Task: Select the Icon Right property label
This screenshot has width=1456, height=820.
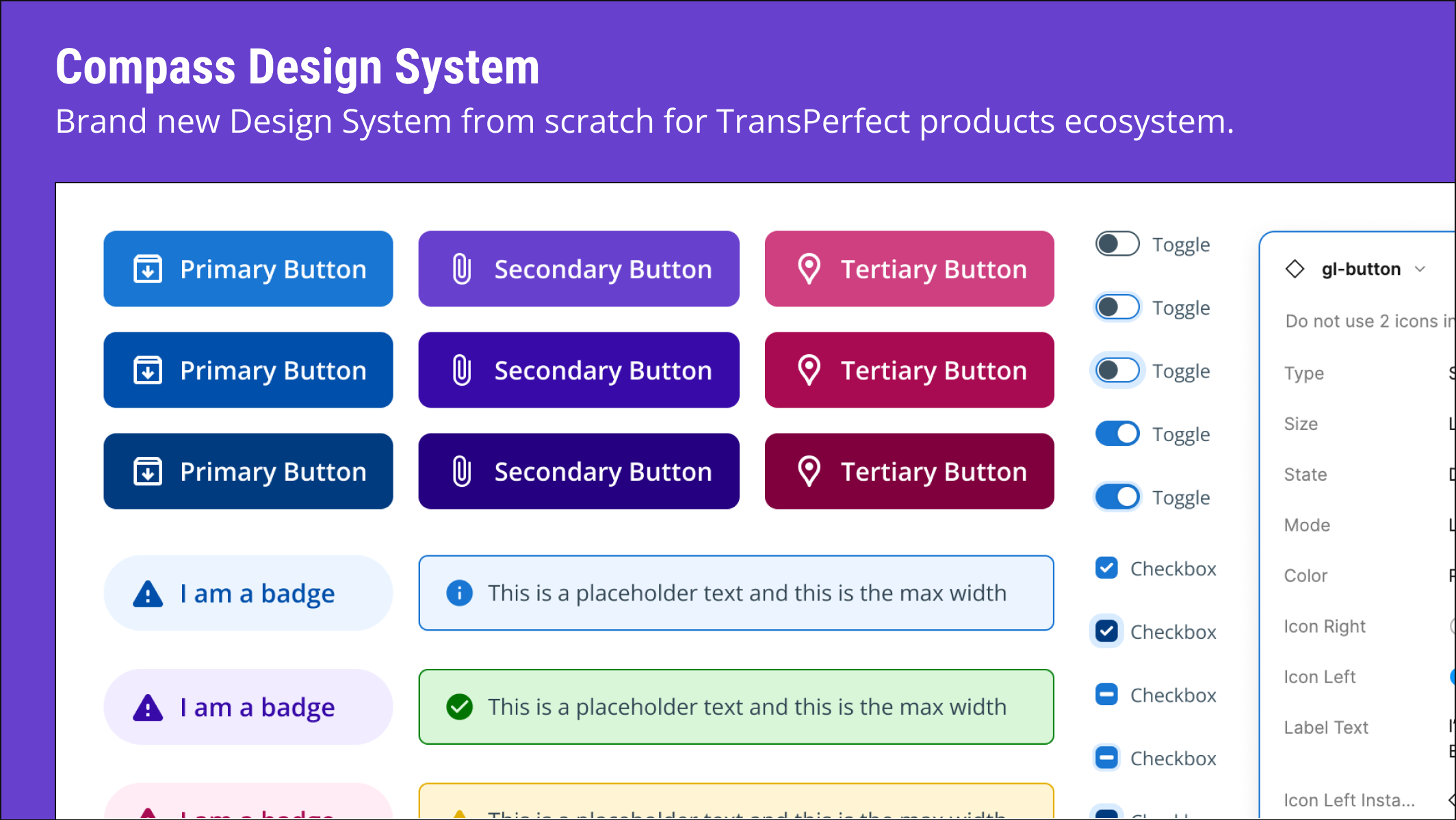Action: coord(1325,626)
